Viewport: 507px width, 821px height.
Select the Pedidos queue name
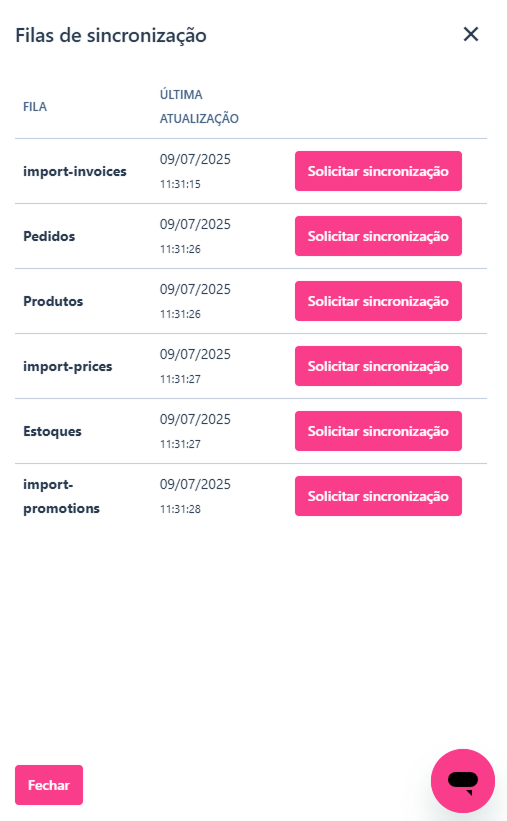(49, 236)
